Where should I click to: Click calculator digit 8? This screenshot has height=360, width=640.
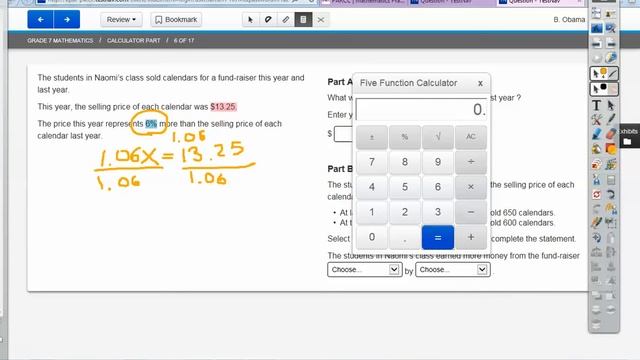[404, 162]
